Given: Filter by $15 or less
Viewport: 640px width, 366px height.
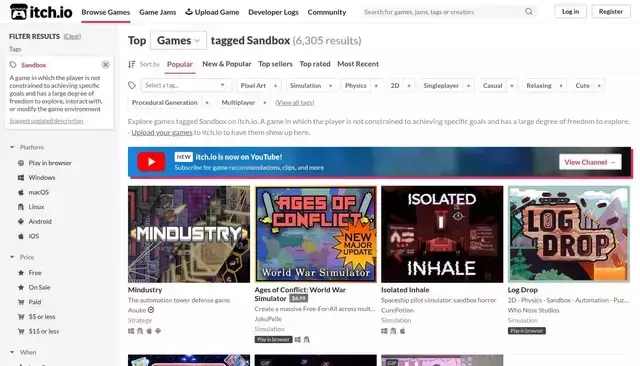Looking at the screenshot, I should tap(44, 331).
